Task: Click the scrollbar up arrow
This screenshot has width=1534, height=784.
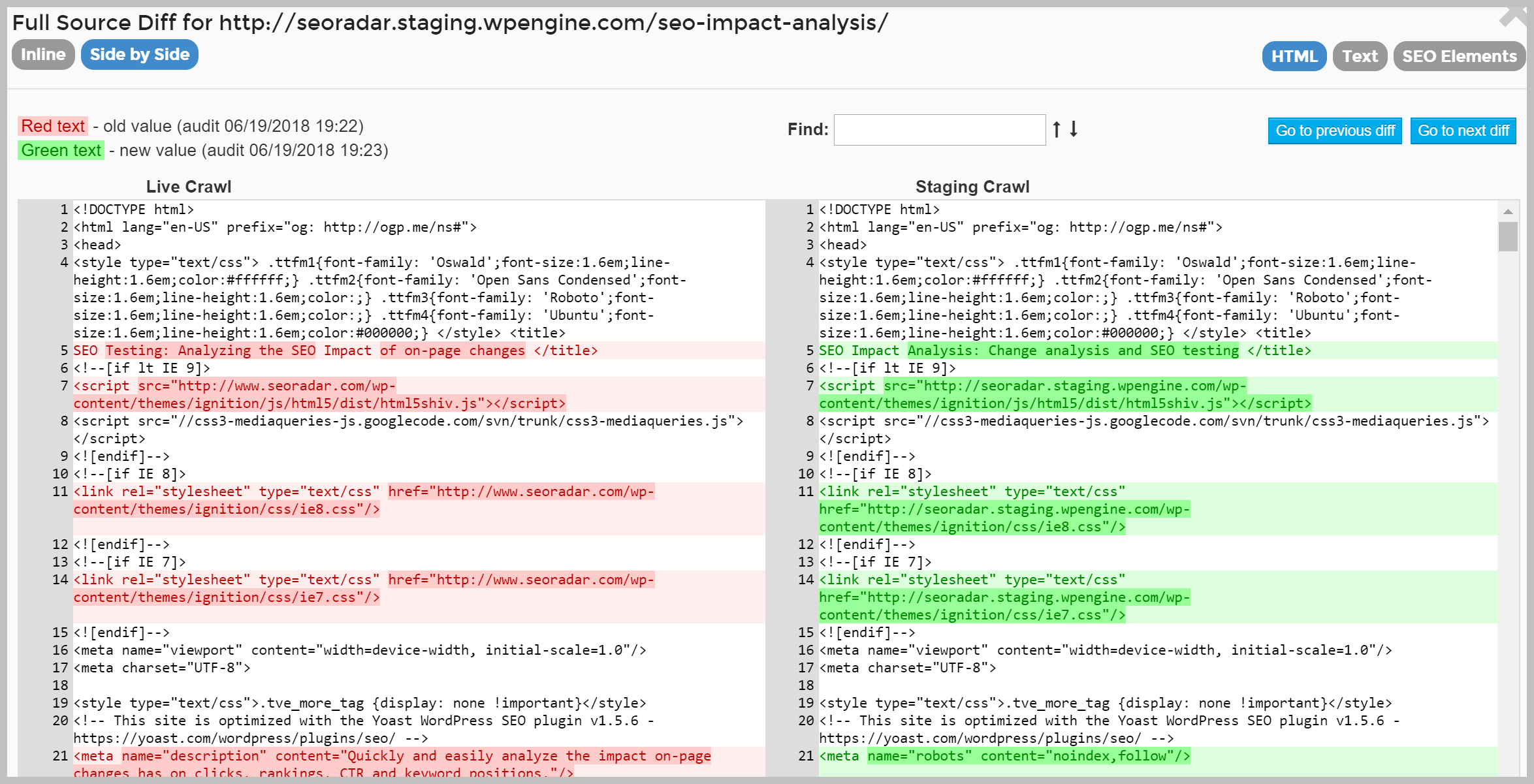Action: (1508, 212)
